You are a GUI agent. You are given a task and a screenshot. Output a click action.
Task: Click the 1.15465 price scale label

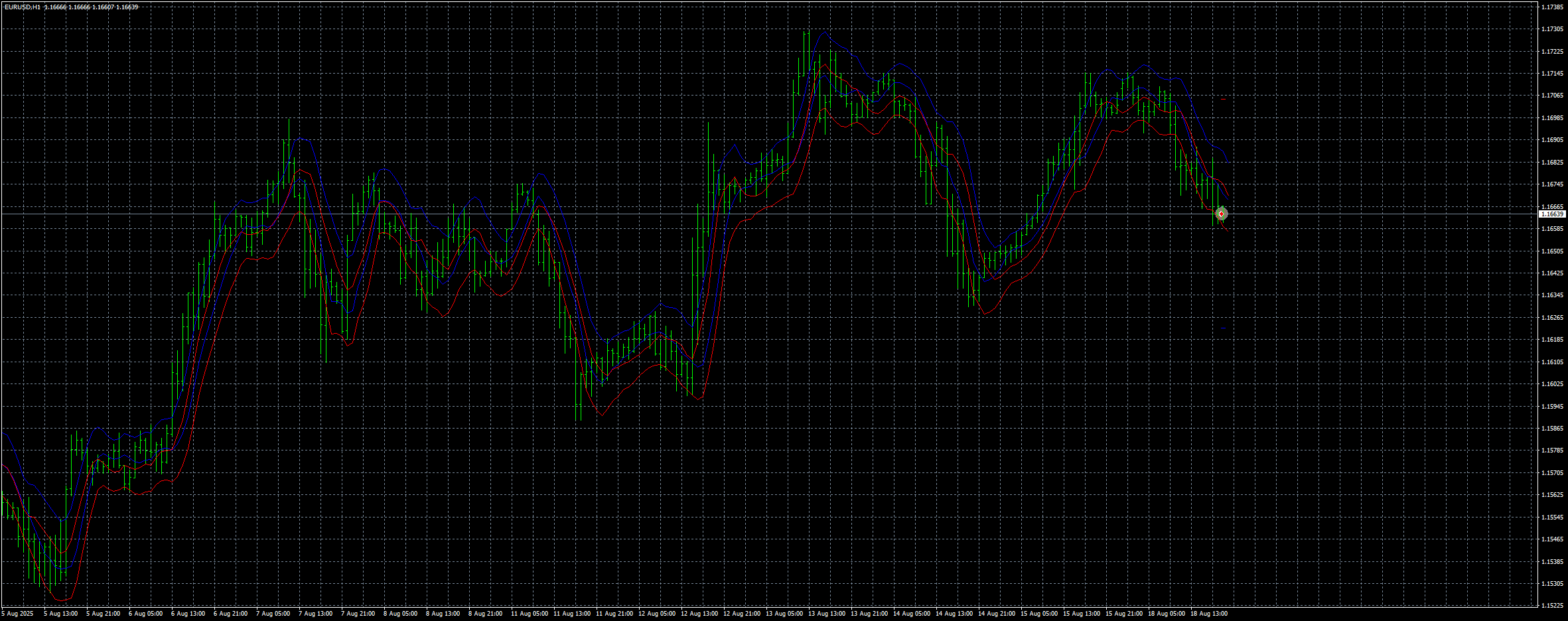pyautogui.click(x=1553, y=539)
